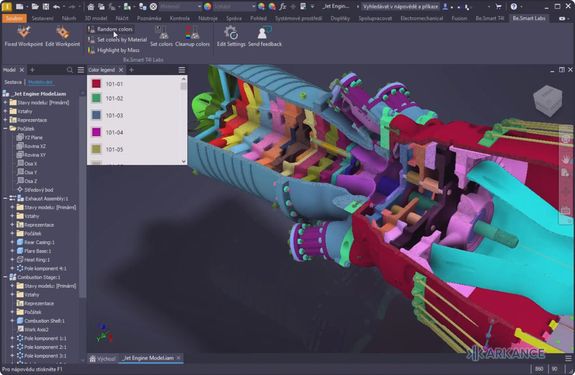The image size is (575, 375).
Task: Run Set colors by Material
Action: (x=117, y=40)
